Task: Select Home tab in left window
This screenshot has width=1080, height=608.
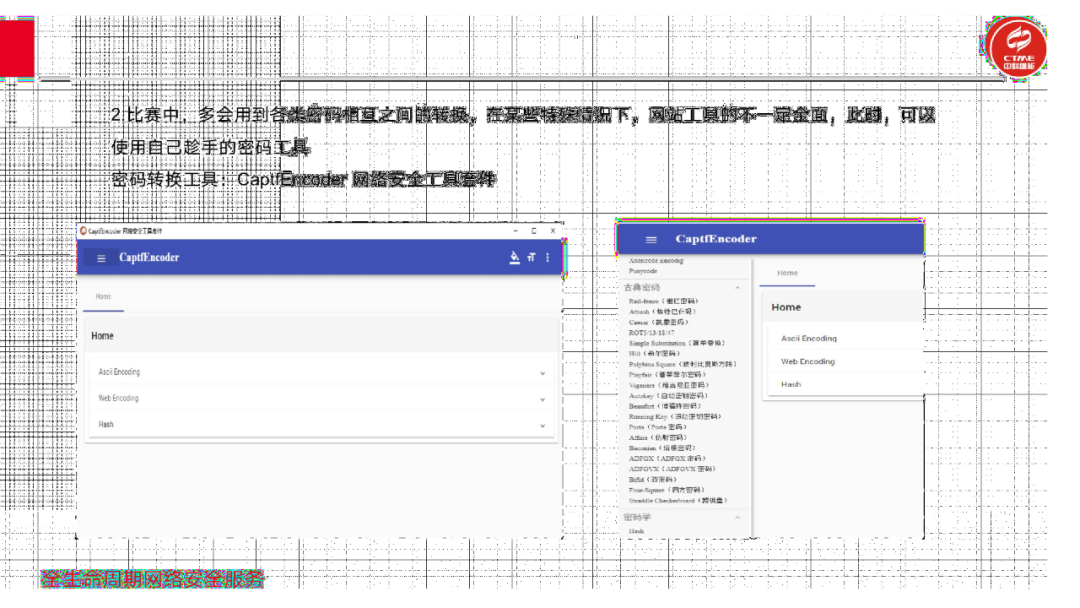Action: pyautogui.click(x=103, y=297)
